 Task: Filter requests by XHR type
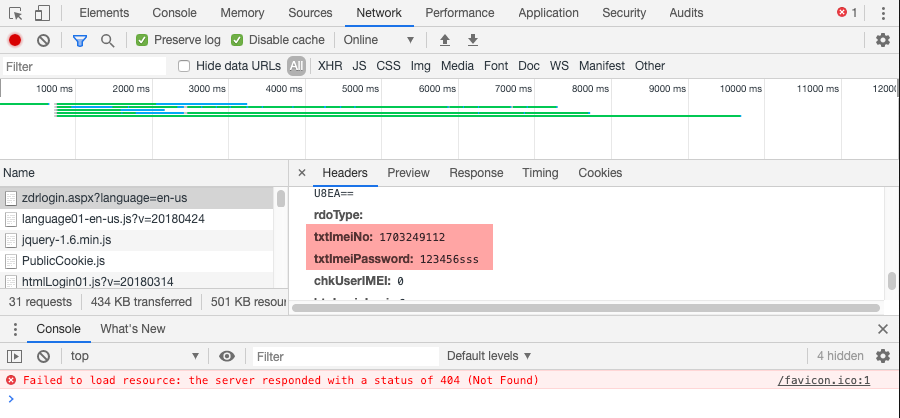point(329,66)
